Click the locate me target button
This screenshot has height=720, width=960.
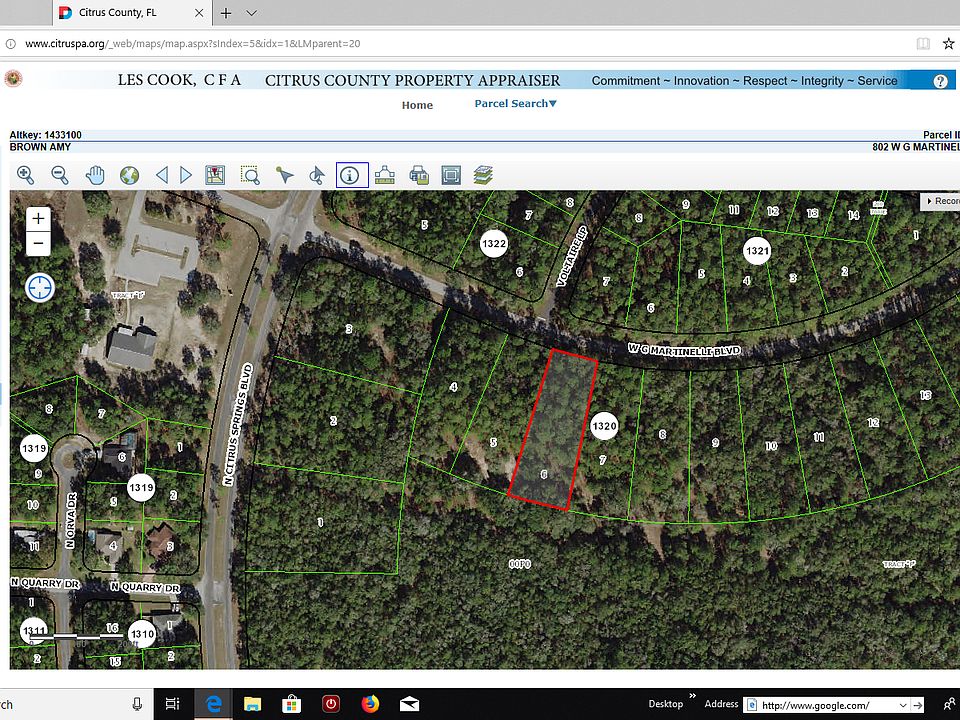pos(40,288)
